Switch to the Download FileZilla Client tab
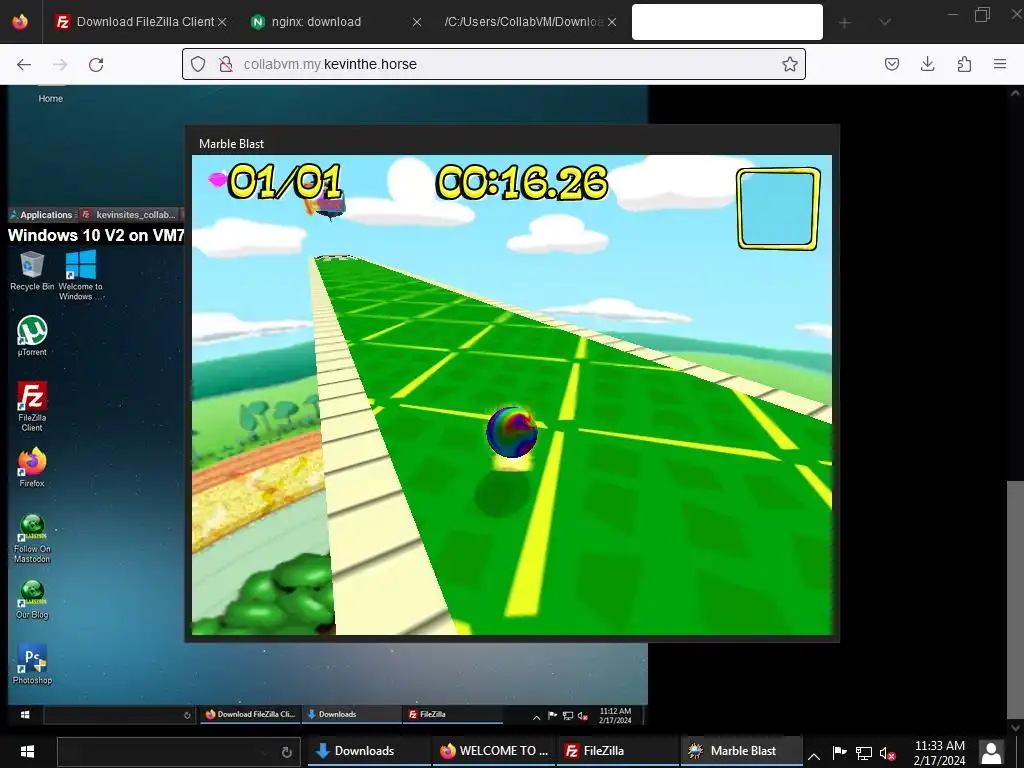This screenshot has width=1024, height=768. point(140,22)
